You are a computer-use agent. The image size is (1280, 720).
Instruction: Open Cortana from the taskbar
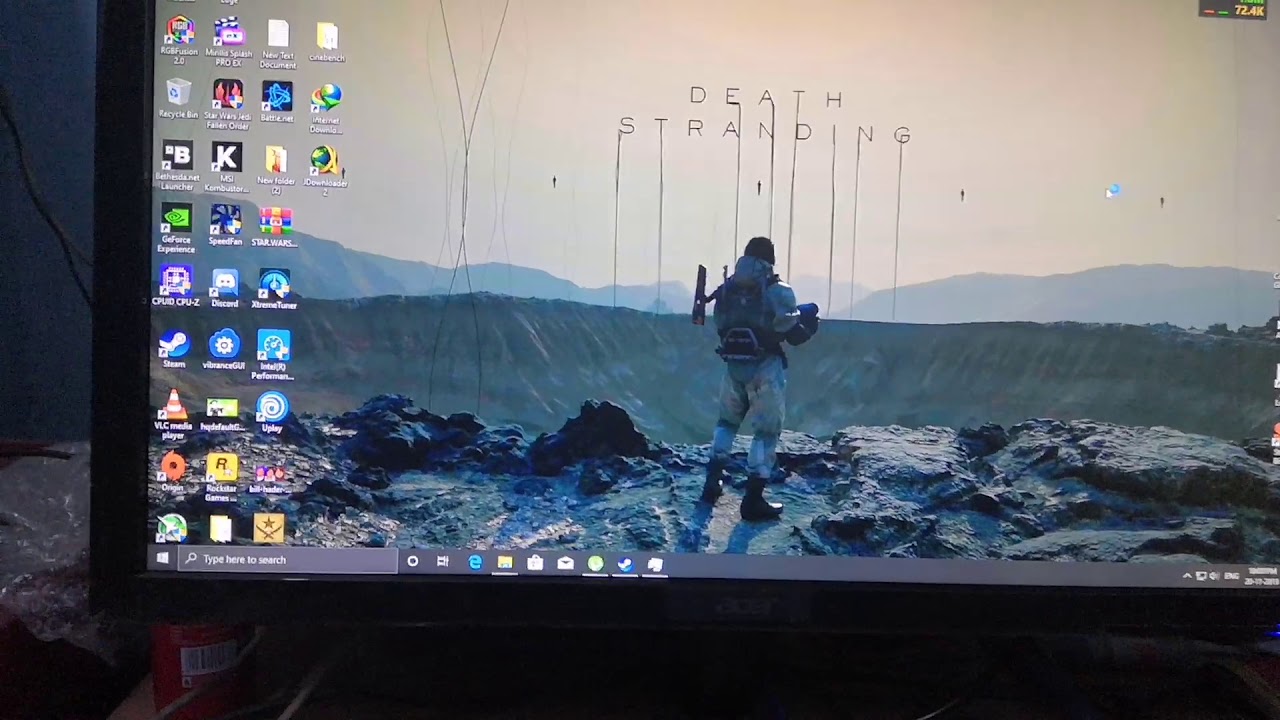coord(412,562)
